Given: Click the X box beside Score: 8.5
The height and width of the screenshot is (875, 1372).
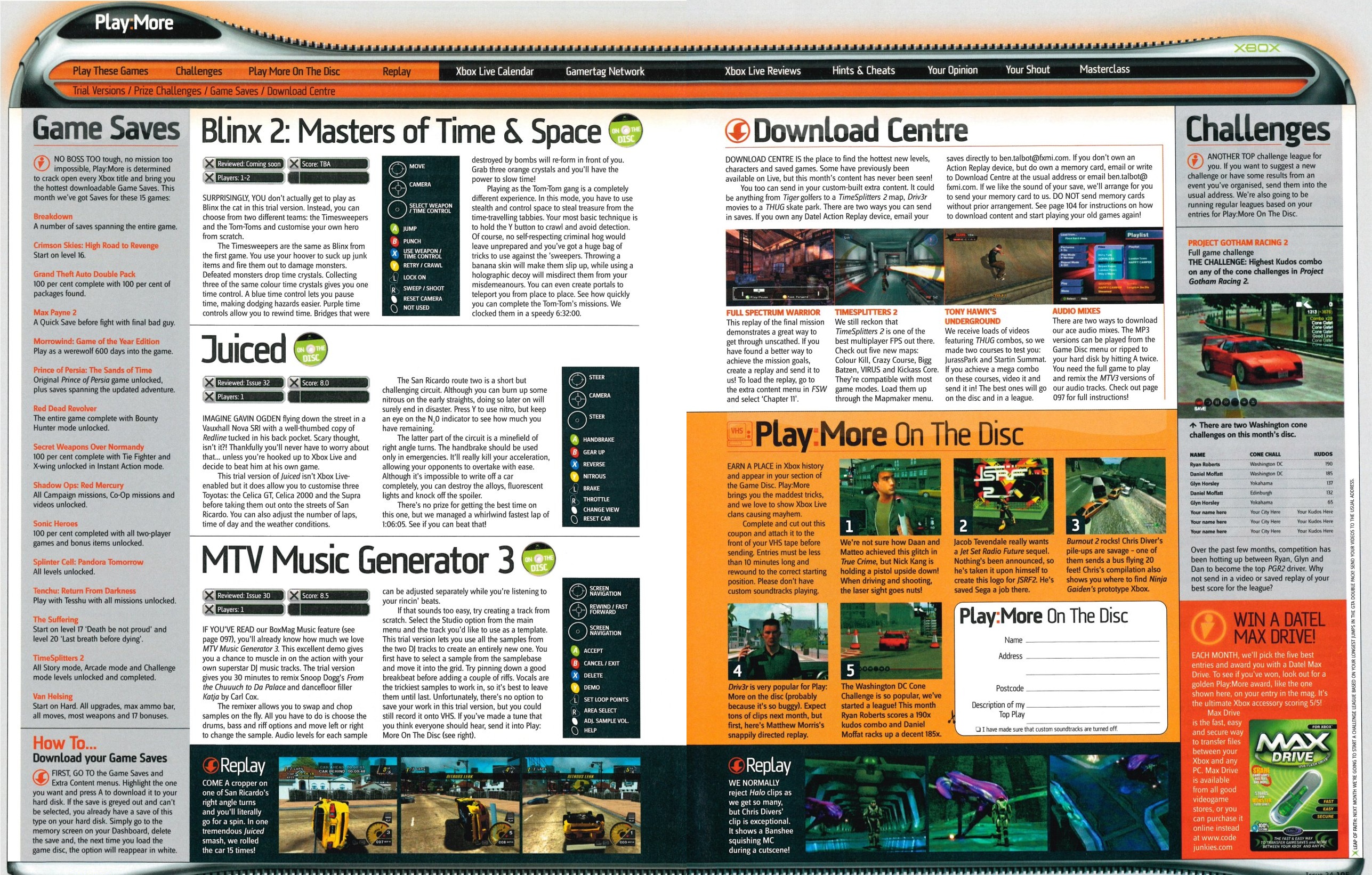Looking at the screenshot, I should point(294,596).
